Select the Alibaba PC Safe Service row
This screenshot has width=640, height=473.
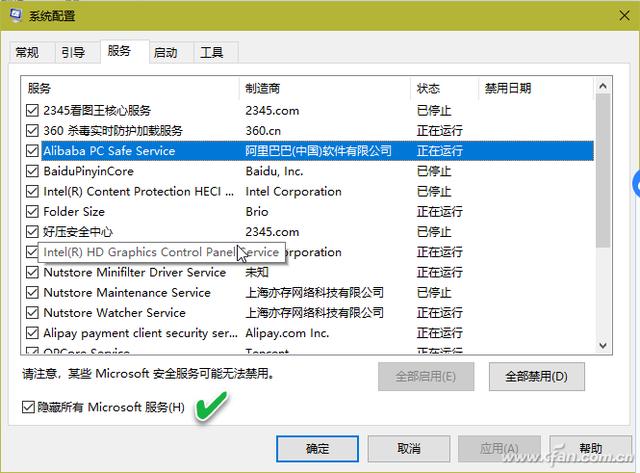coord(318,151)
